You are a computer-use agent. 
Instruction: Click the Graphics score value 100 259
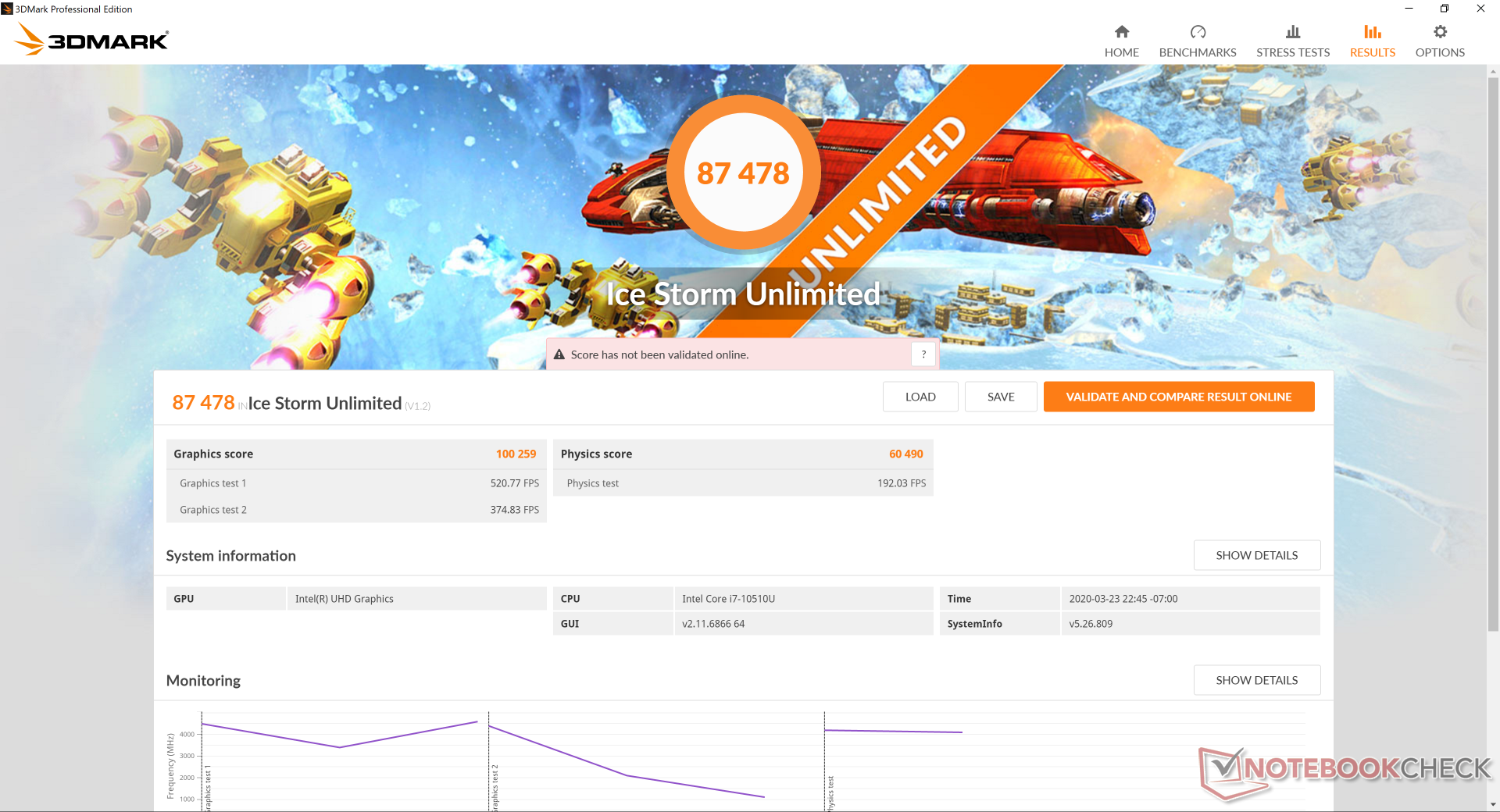tap(516, 454)
